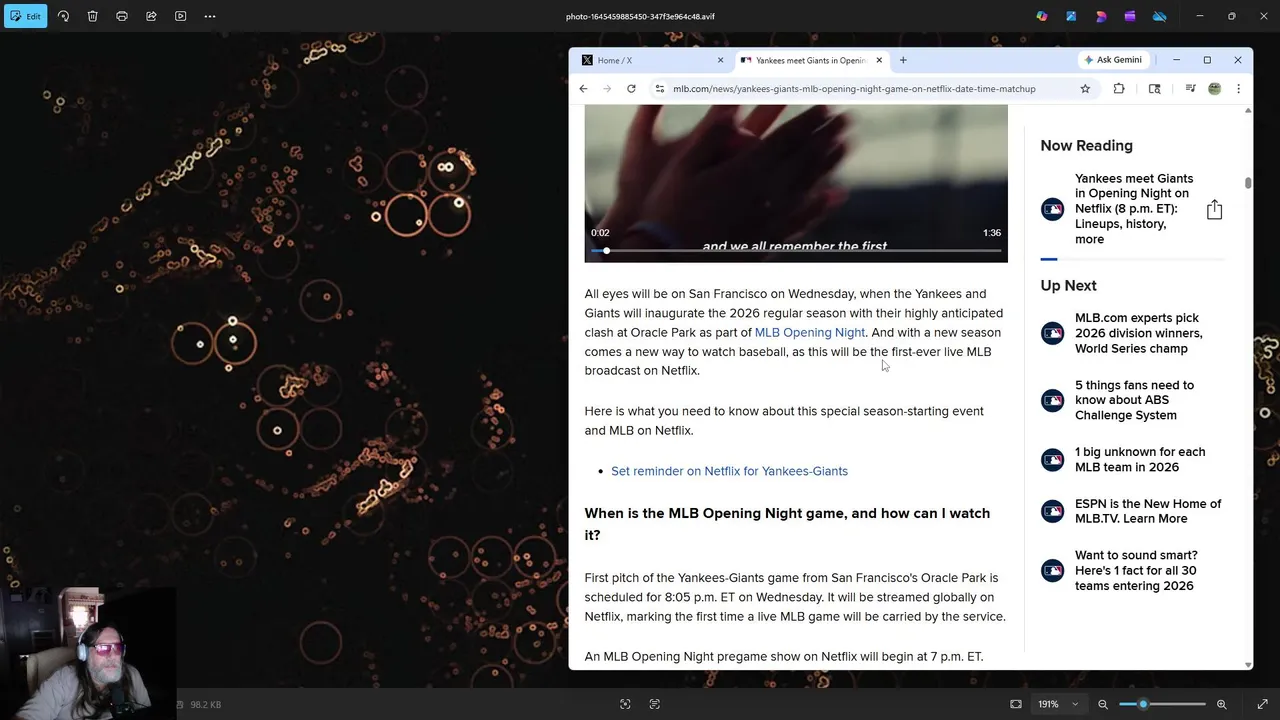The width and height of the screenshot is (1280, 720).
Task: Start slideshow from Photos toolbar
Action: (x=181, y=16)
